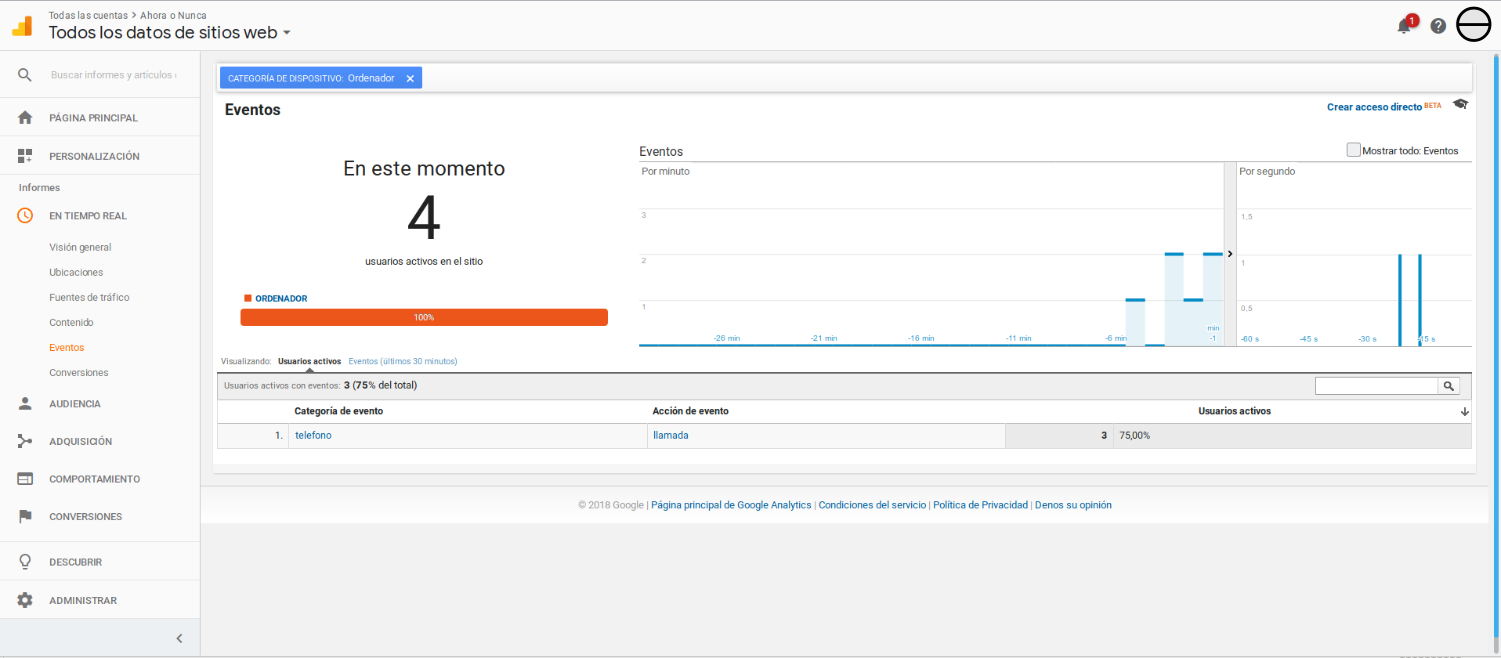Click the Página Principal home icon

pyautogui.click(x=26, y=118)
